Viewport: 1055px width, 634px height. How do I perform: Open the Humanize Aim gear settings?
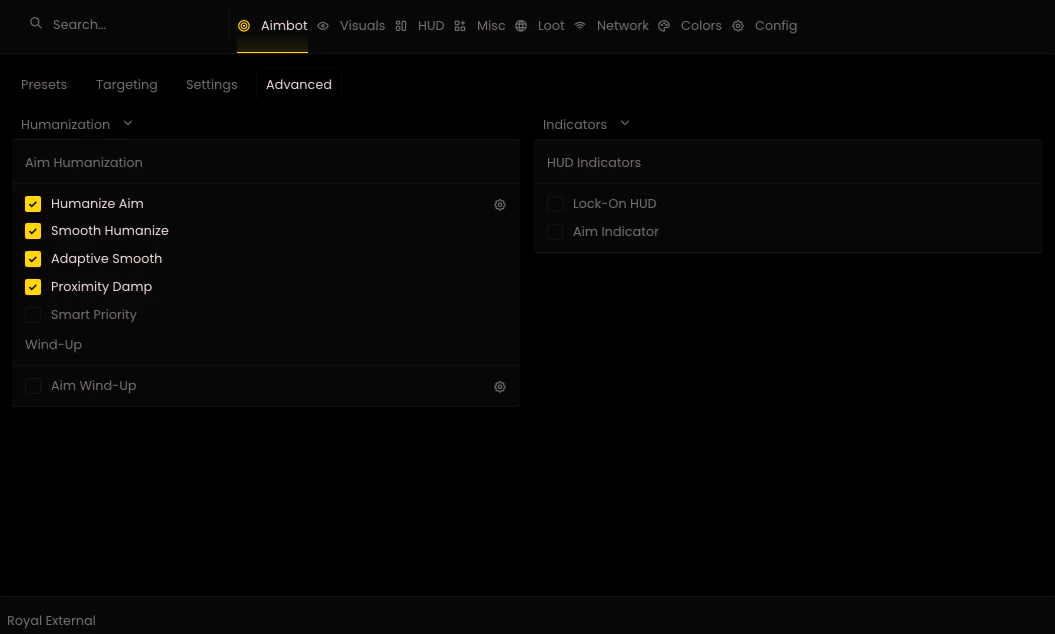pos(500,205)
